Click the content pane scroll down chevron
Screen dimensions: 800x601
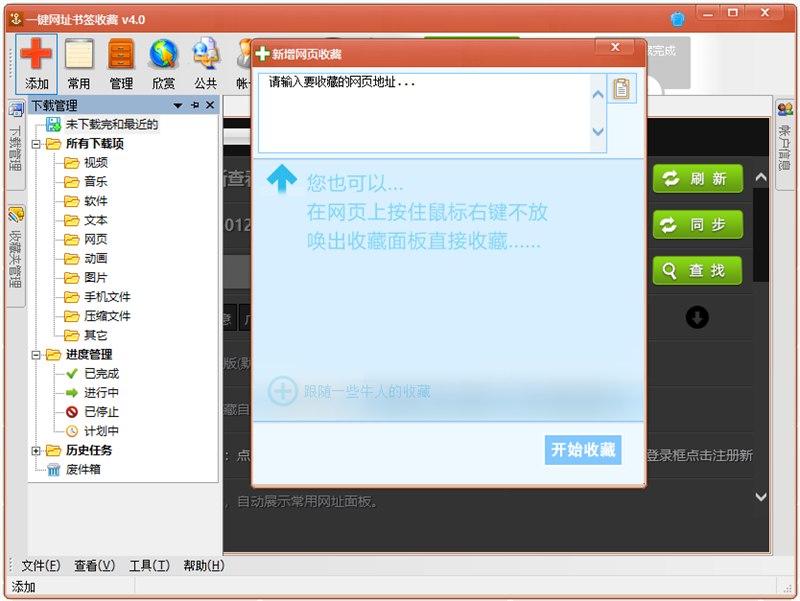(761, 496)
